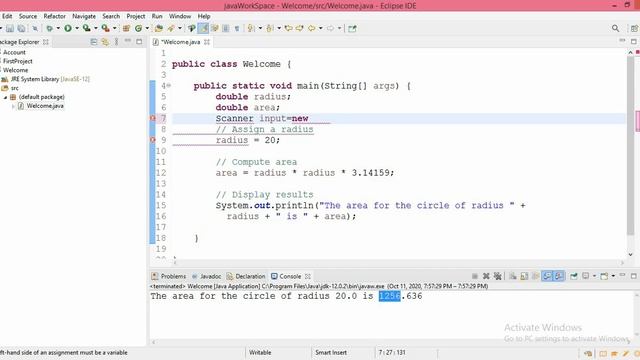Open the Source menu
Viewport: 640px width, 360px height.
pos(28,16)
